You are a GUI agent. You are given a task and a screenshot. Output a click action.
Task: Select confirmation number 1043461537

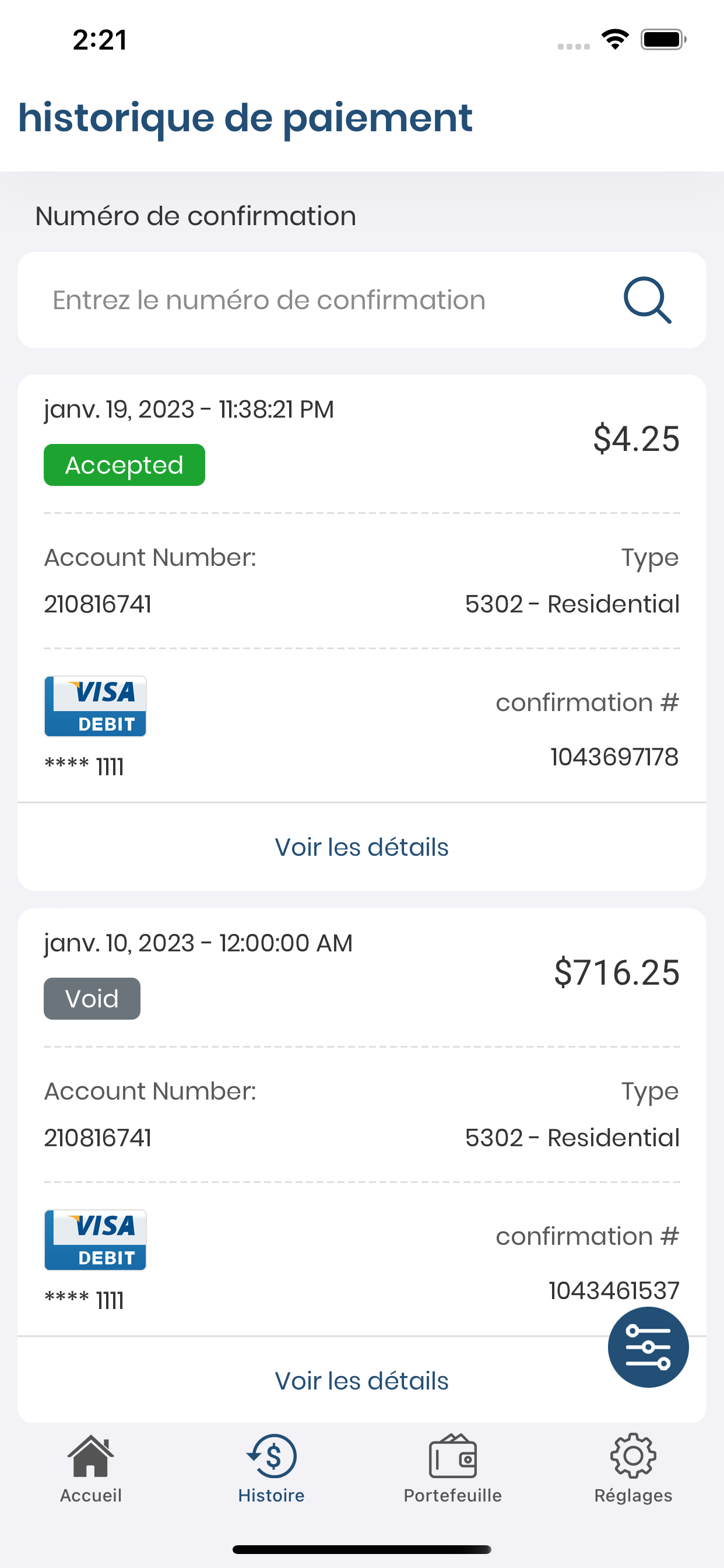[x=614, y=1290]
